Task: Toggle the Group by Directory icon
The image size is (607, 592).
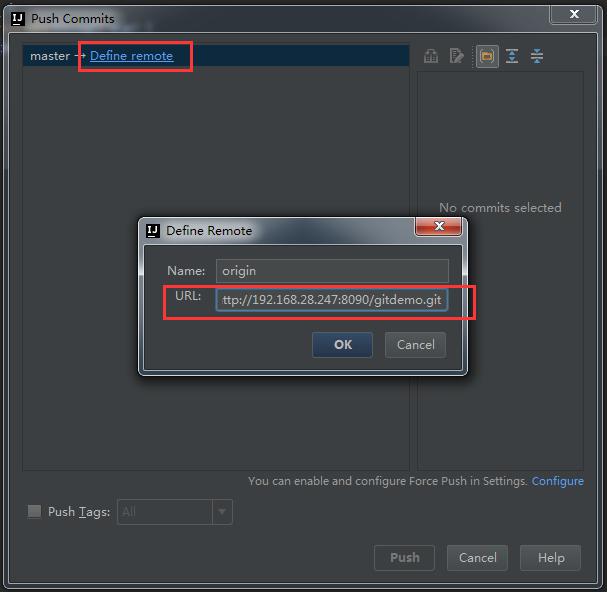Action: coord(487,57)
